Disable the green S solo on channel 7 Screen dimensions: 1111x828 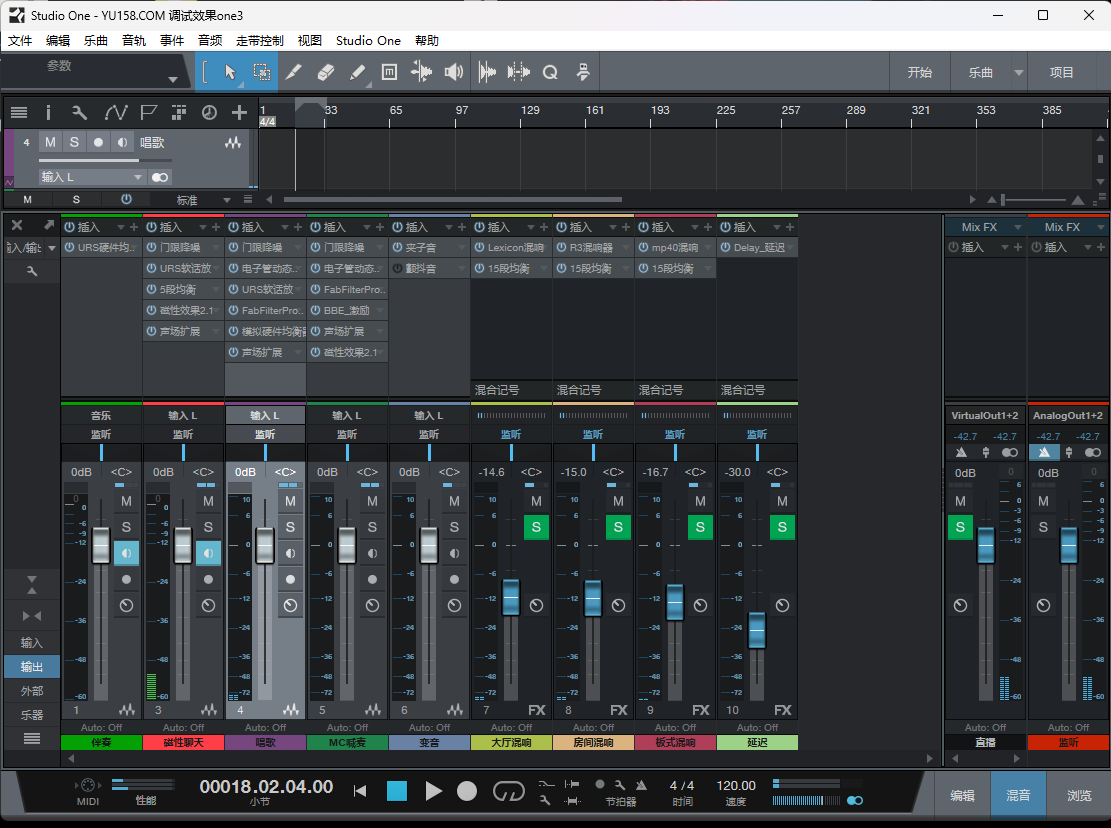point(536,527)
